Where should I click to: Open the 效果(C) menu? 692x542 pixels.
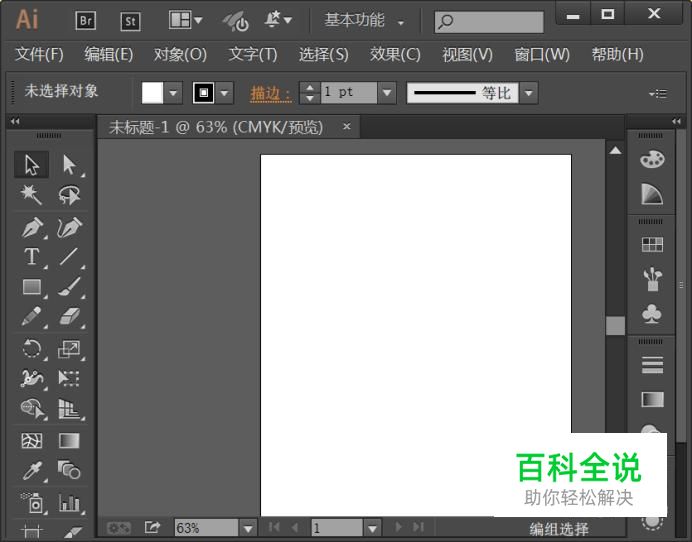pyautogui.click(x=395, y=54)
